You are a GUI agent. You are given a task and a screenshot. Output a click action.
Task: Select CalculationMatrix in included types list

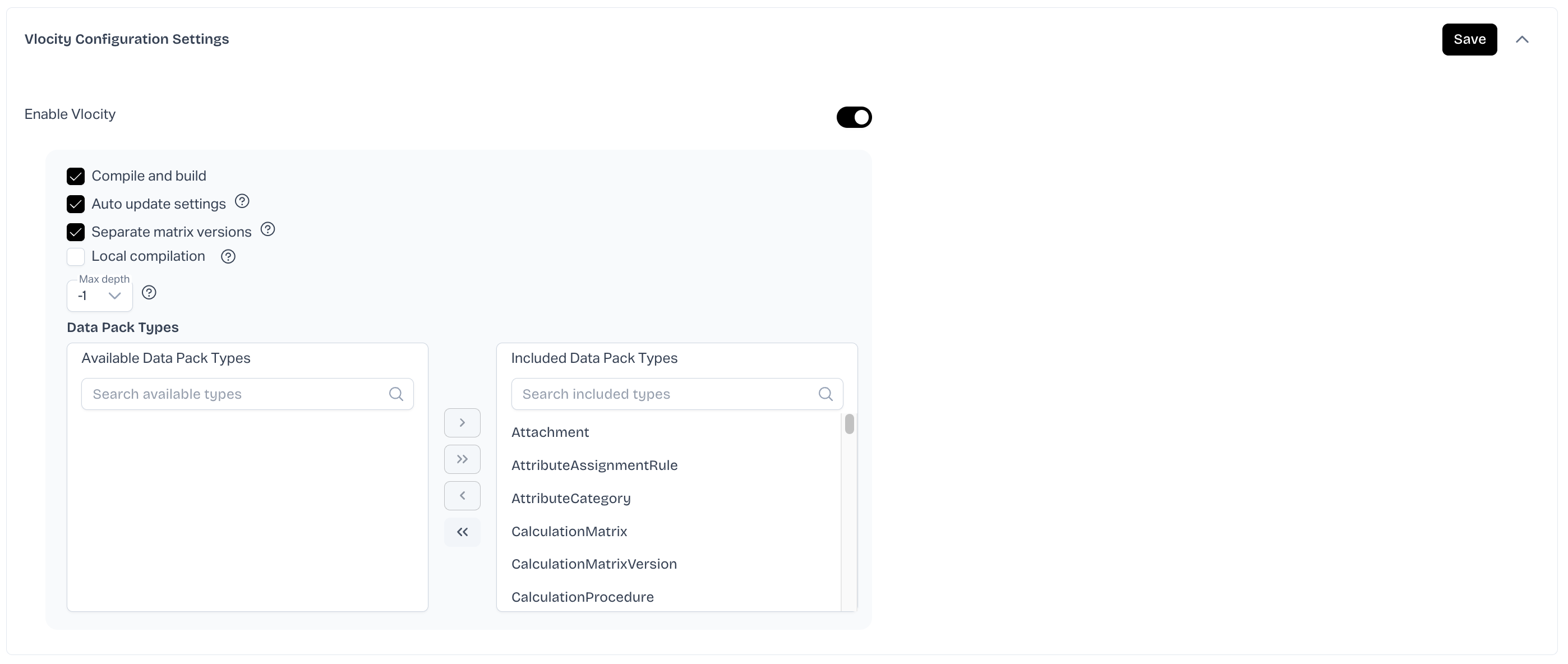[569, 531]
